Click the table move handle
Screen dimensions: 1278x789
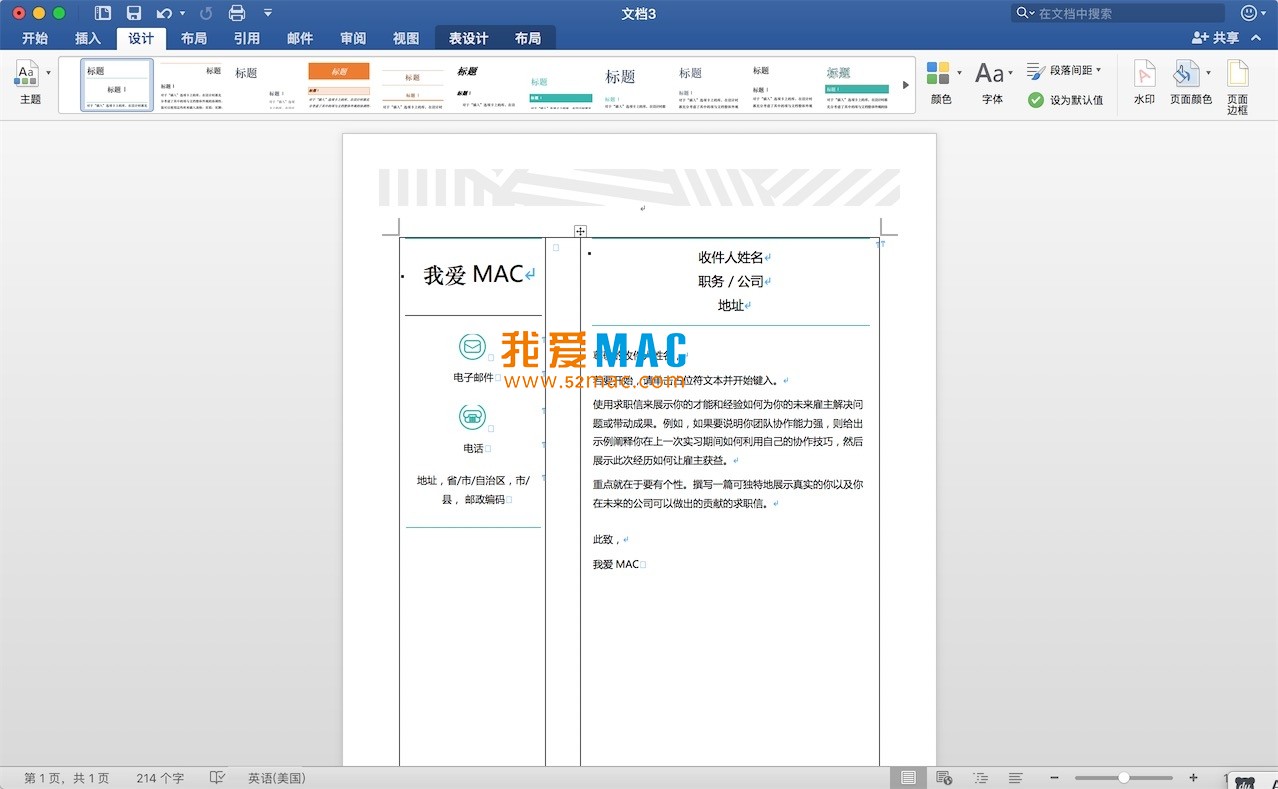coord(580,231)
